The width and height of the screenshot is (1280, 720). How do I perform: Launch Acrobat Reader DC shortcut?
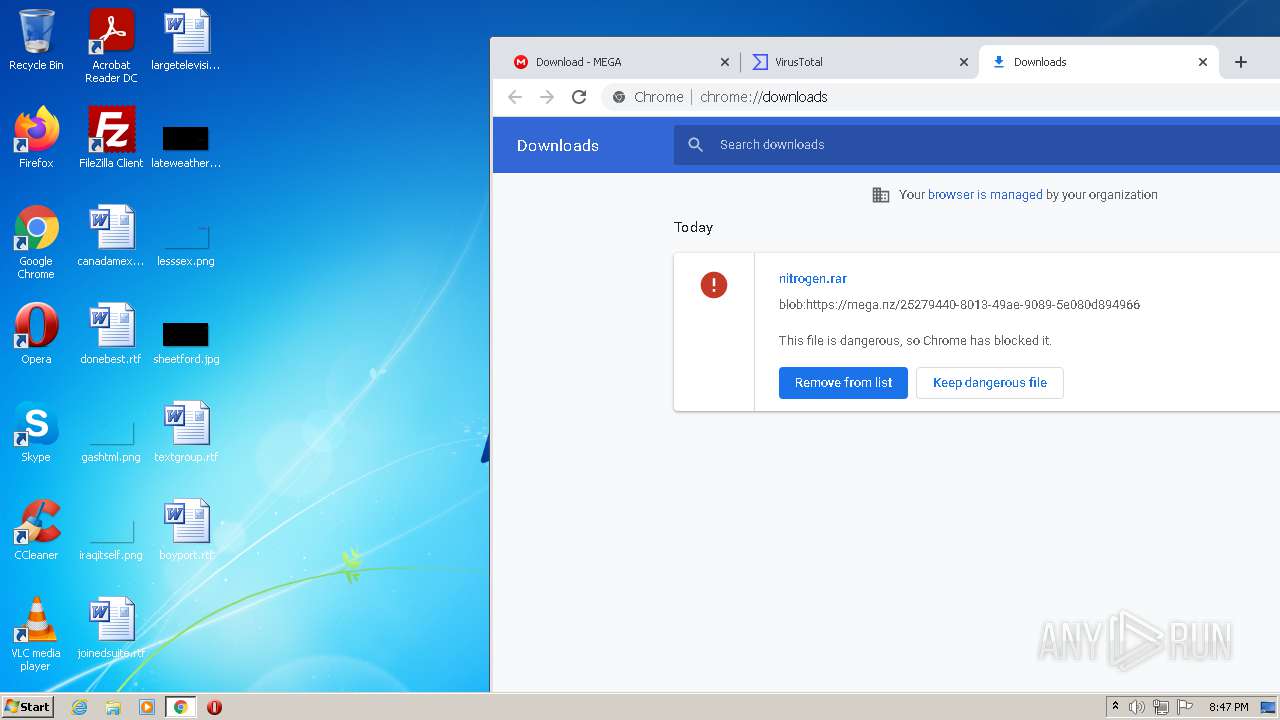point(111,45)
